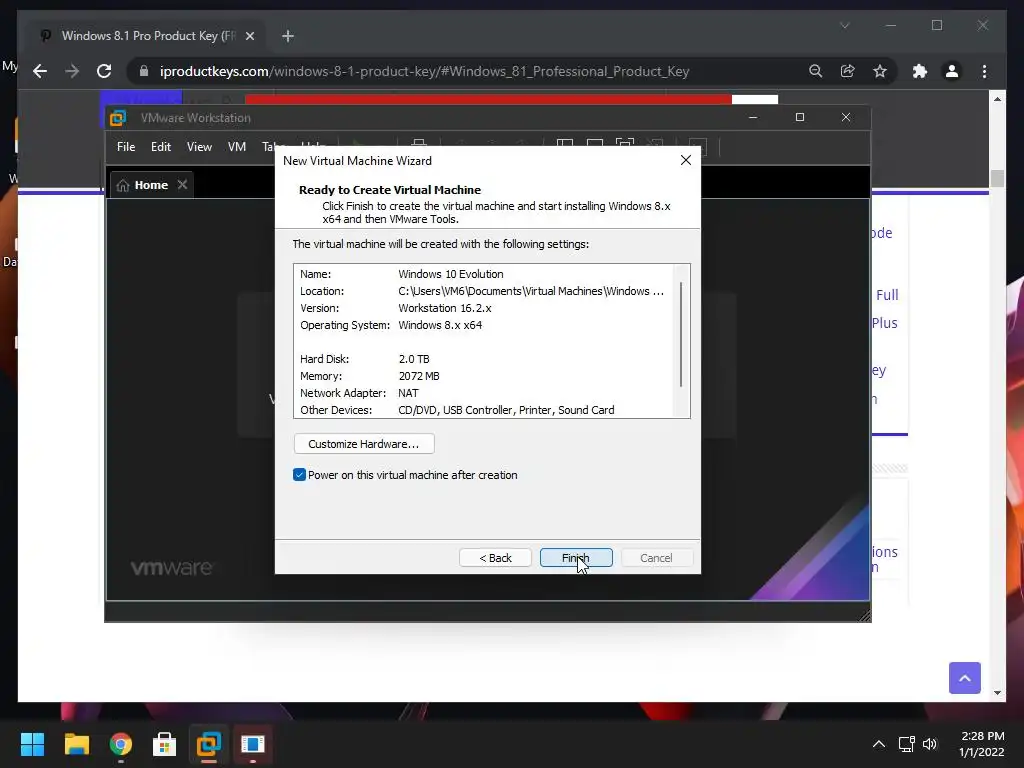The image size is (1024, 768).
Task: Open VMware Workstation from the taskbar
Action: [209, 744]
